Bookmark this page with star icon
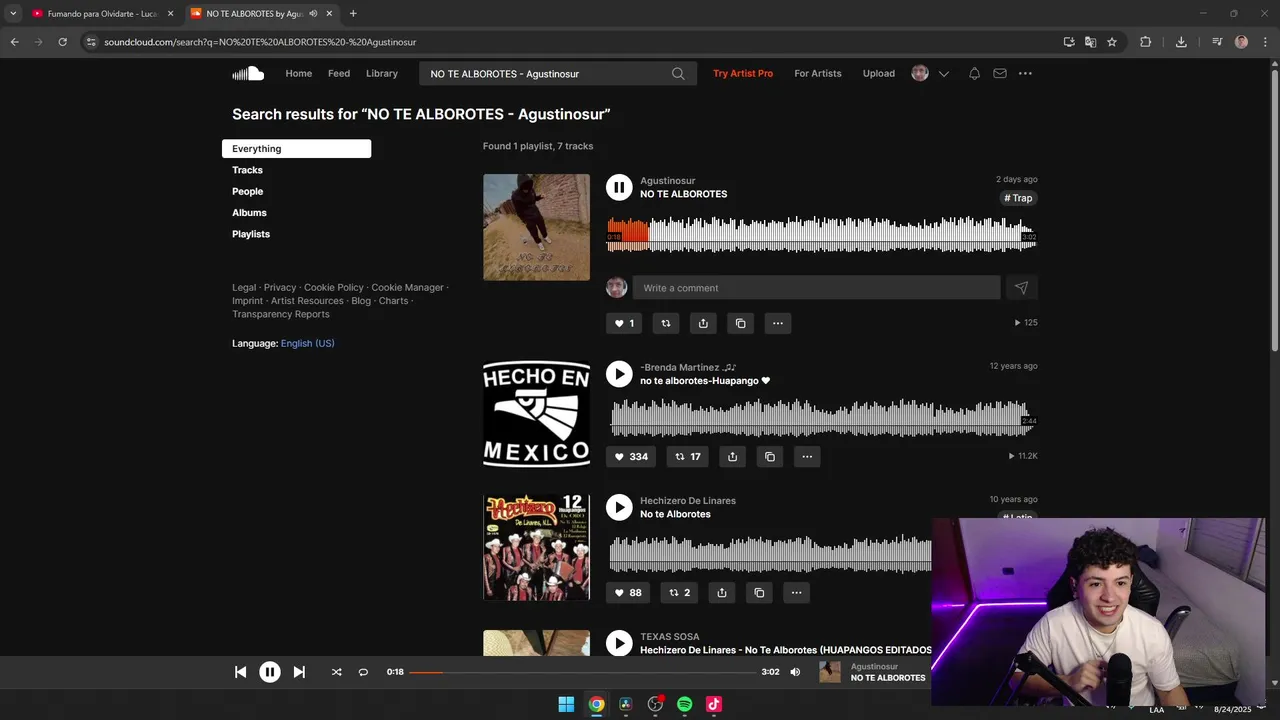This screenshot has width=1280, height=720. coord(1112,42)
